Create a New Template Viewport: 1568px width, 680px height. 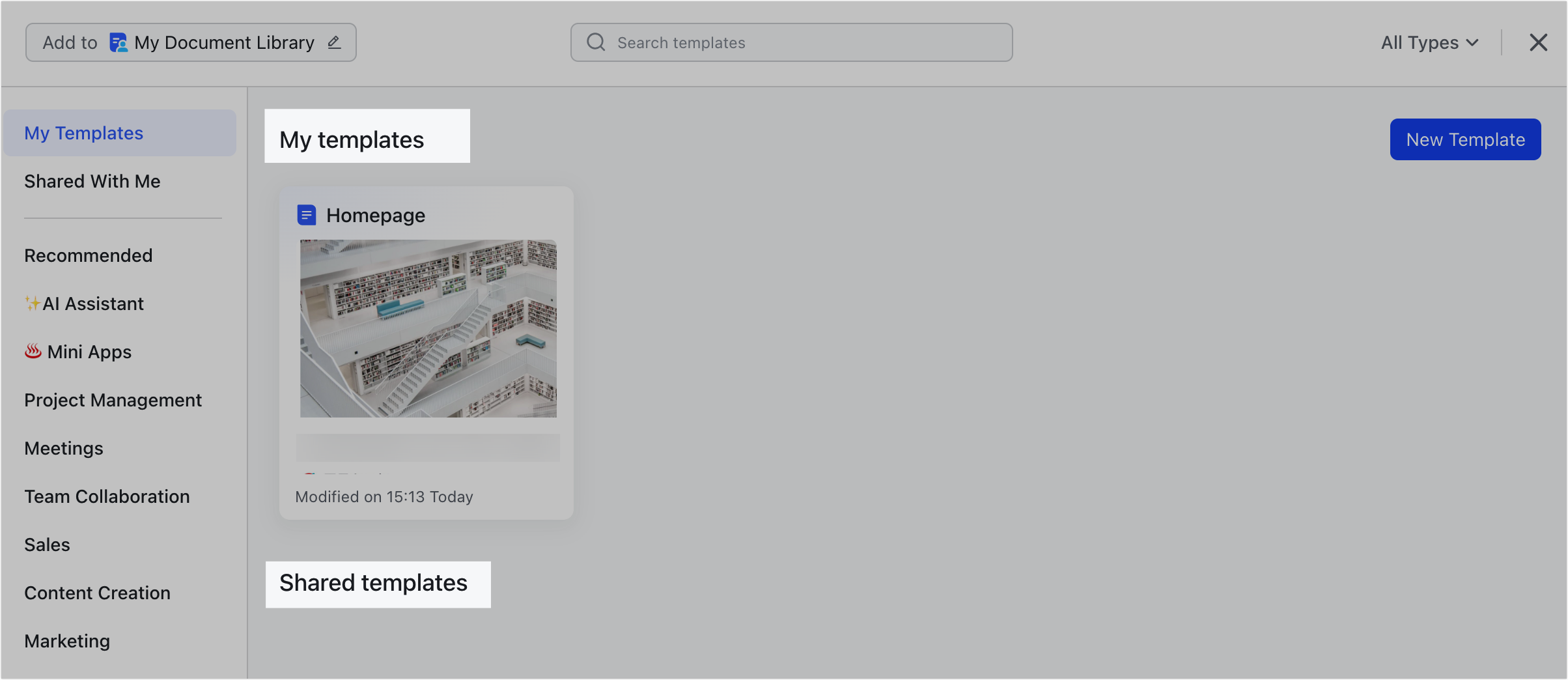[1464, 139]
